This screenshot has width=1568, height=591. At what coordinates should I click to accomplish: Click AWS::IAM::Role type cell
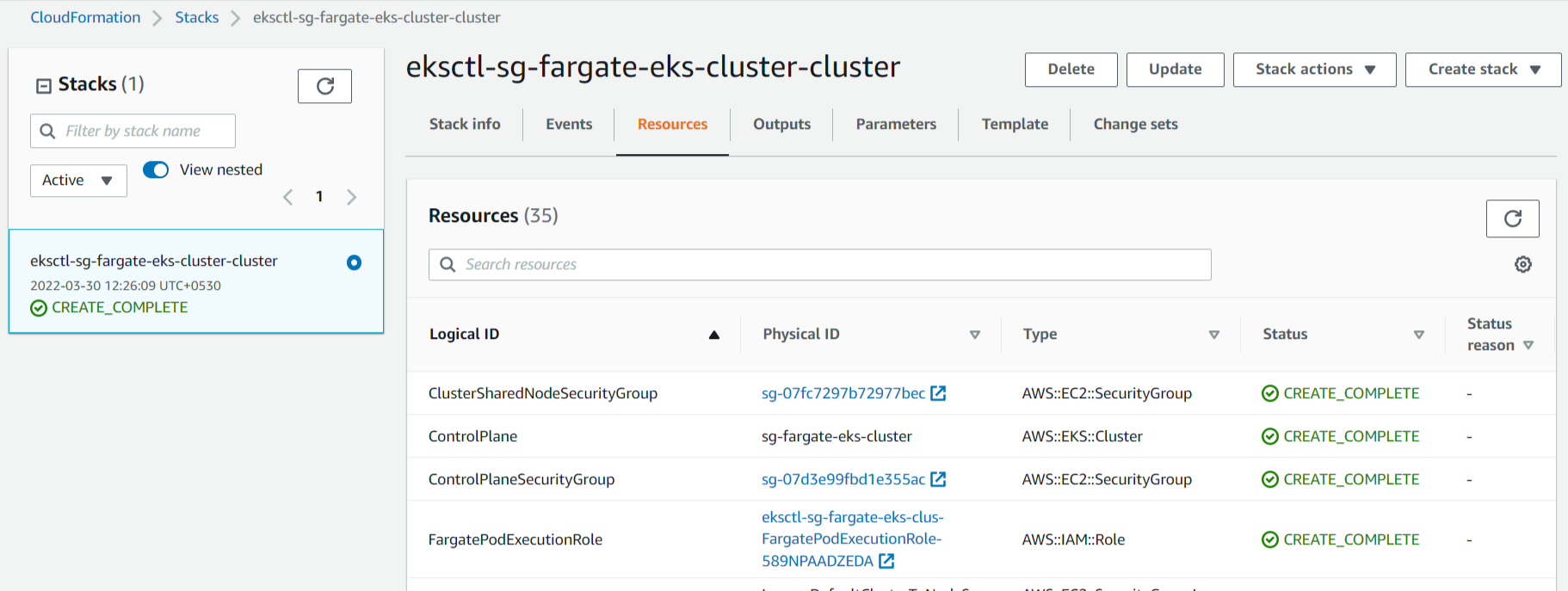point(1073,539)
